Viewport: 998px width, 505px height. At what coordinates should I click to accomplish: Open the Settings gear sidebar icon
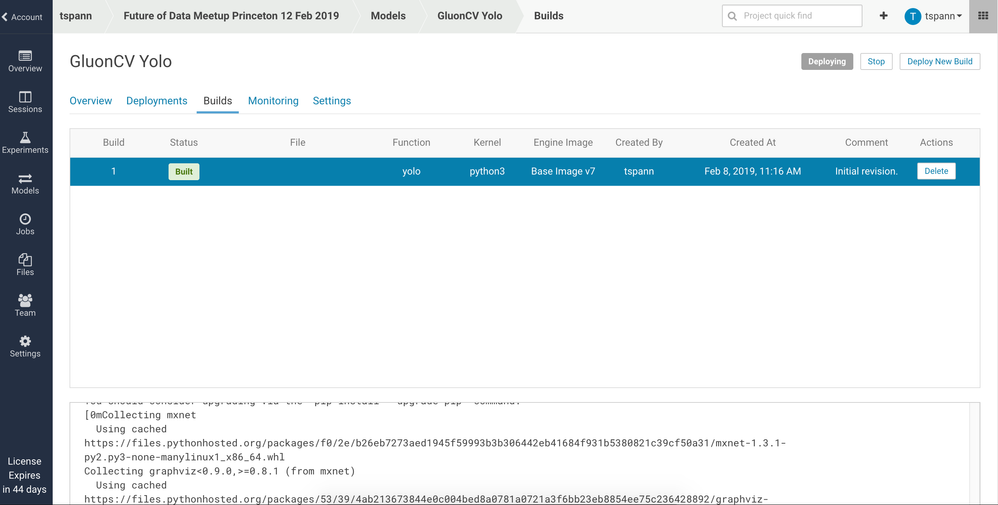(x=25, y=341)
